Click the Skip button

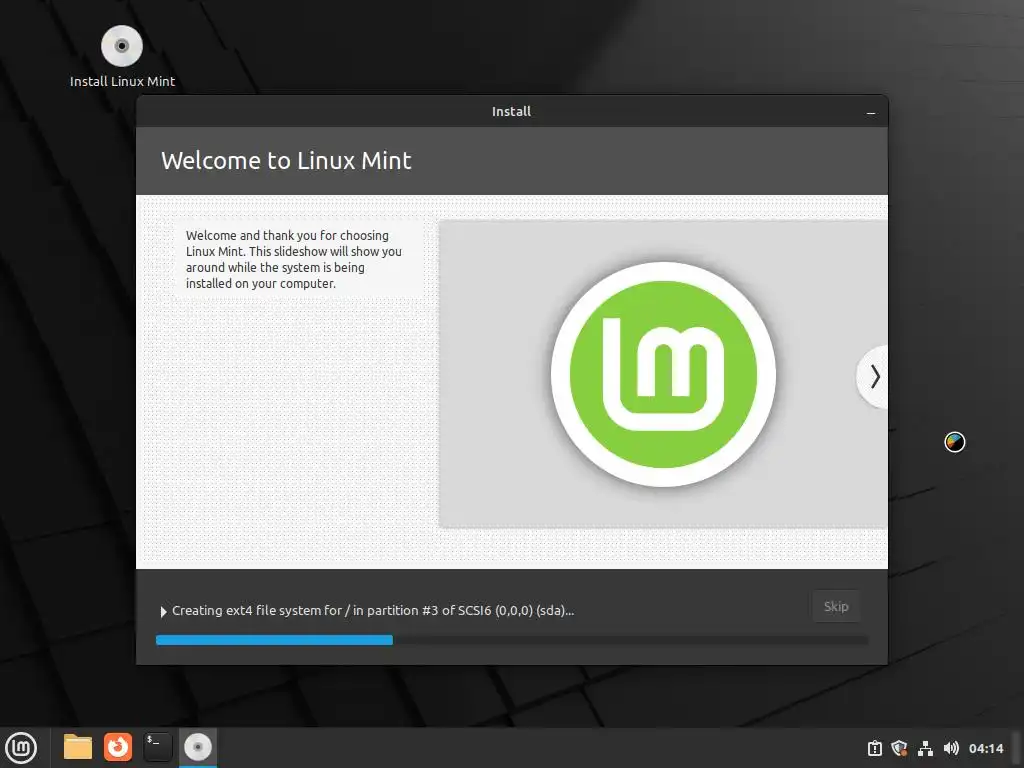836,607
